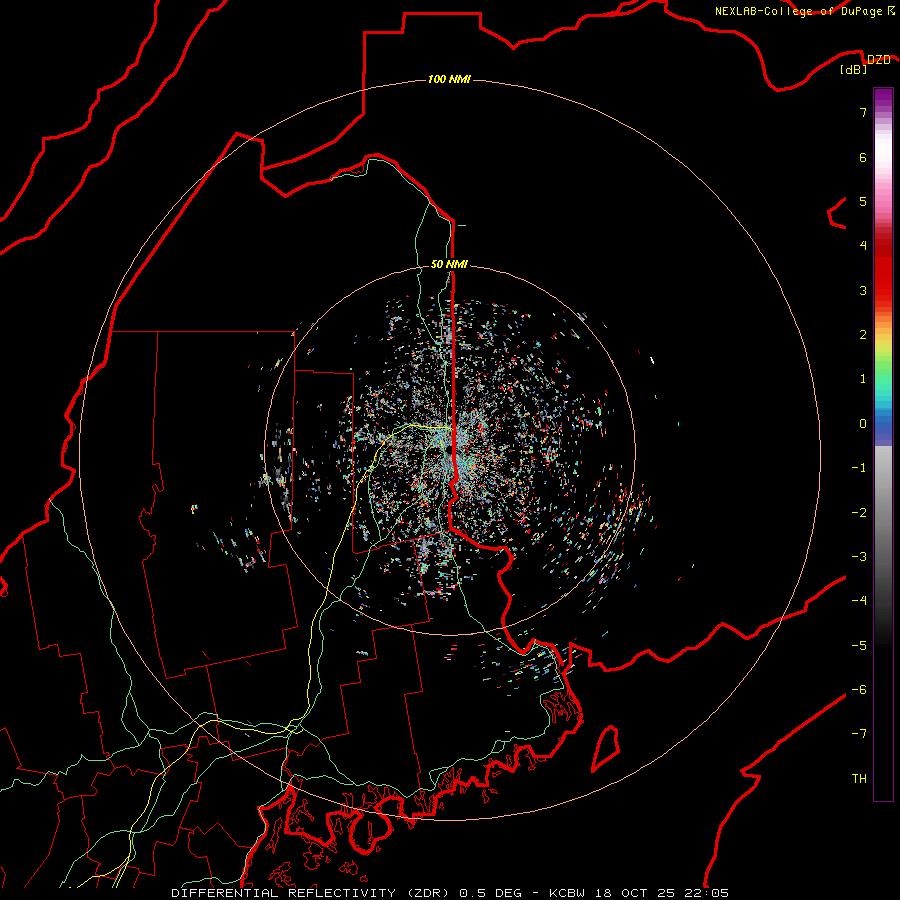Image resolution: width=900 pixels, height=900 pixels.
Task: Click the DZD color scale title
Action: (878, 60)
